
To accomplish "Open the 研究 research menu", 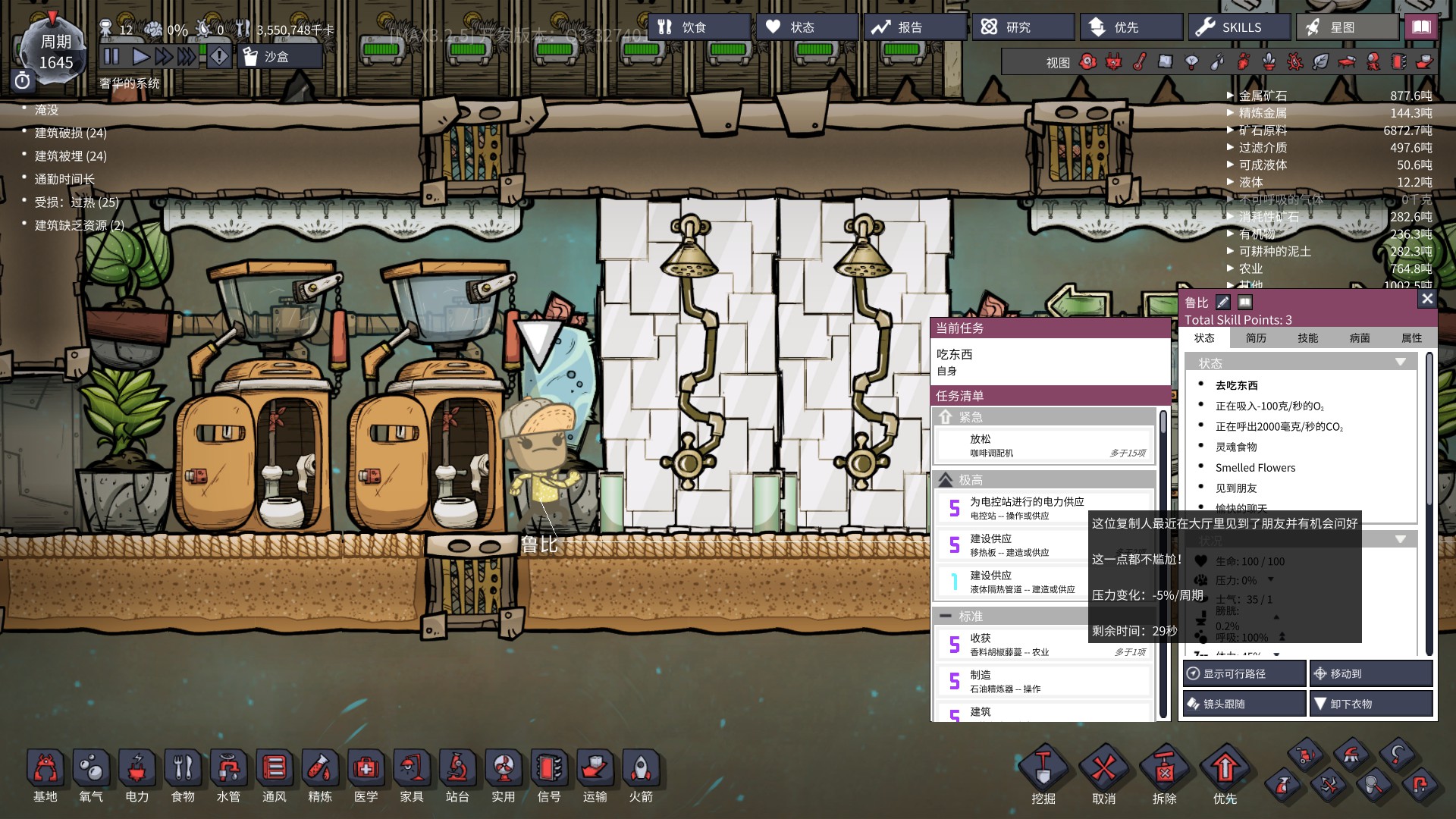I will [1024, 27].
